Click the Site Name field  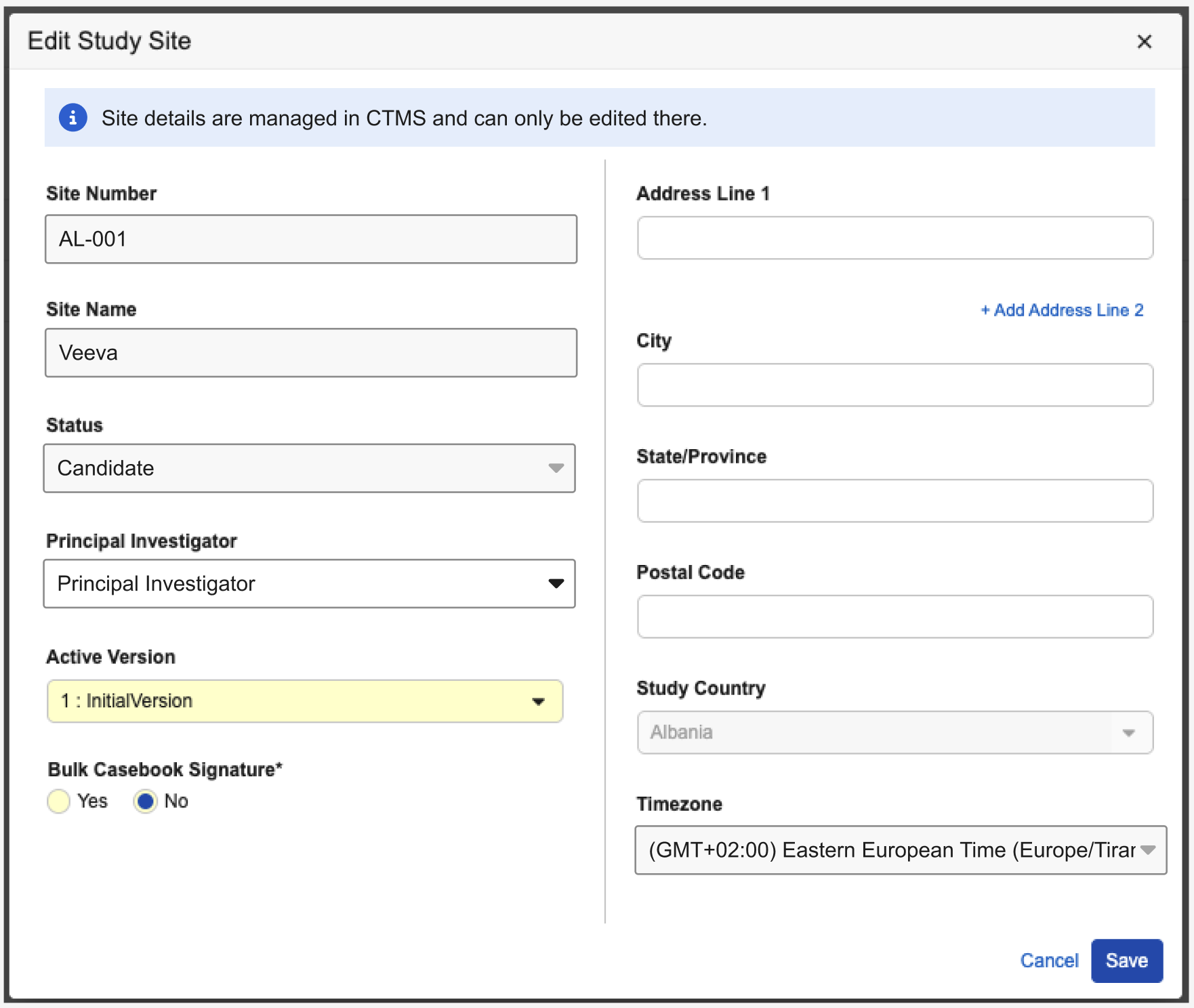311,353
